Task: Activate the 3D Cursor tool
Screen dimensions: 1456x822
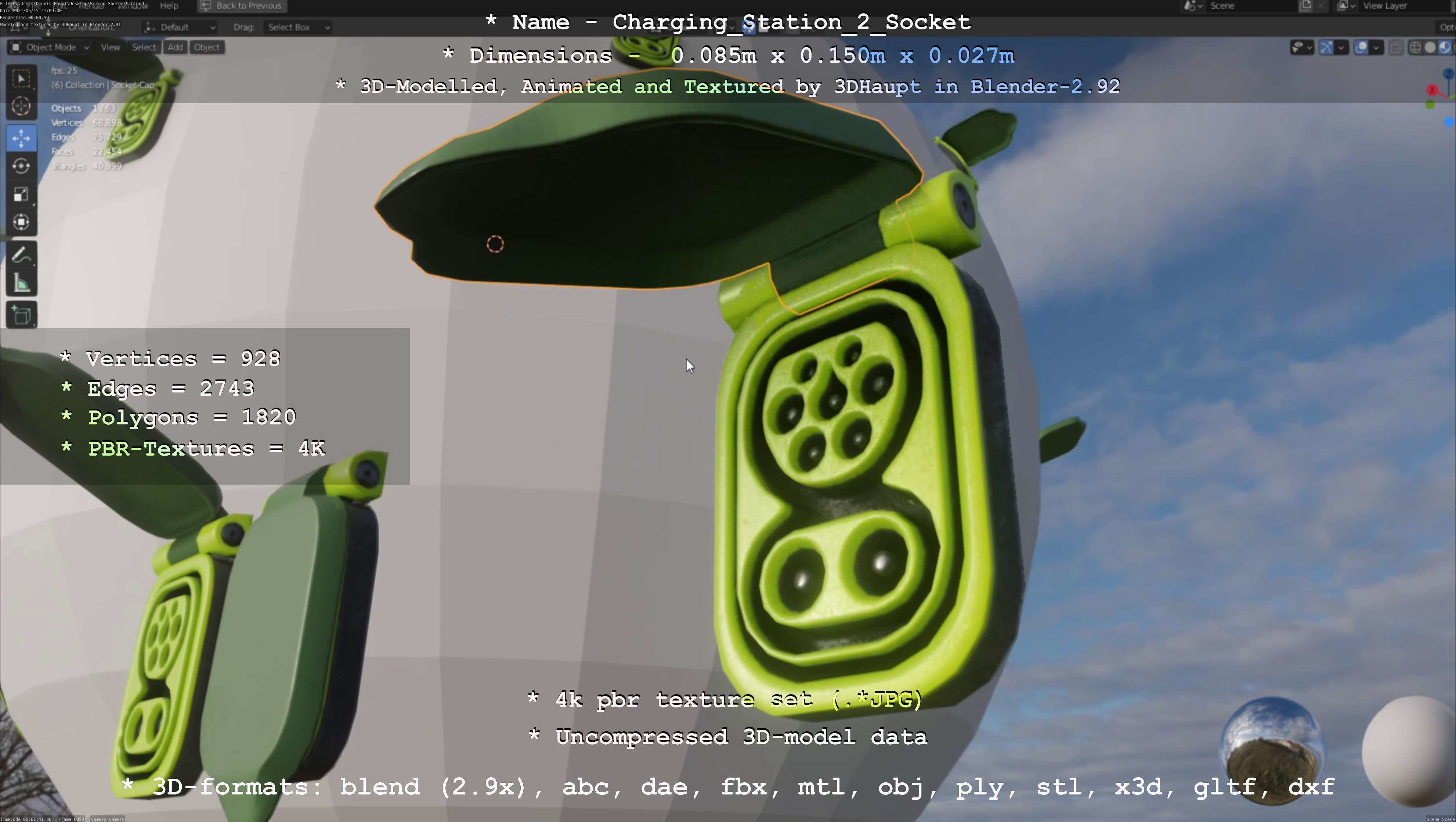Action: coord(21,106)
